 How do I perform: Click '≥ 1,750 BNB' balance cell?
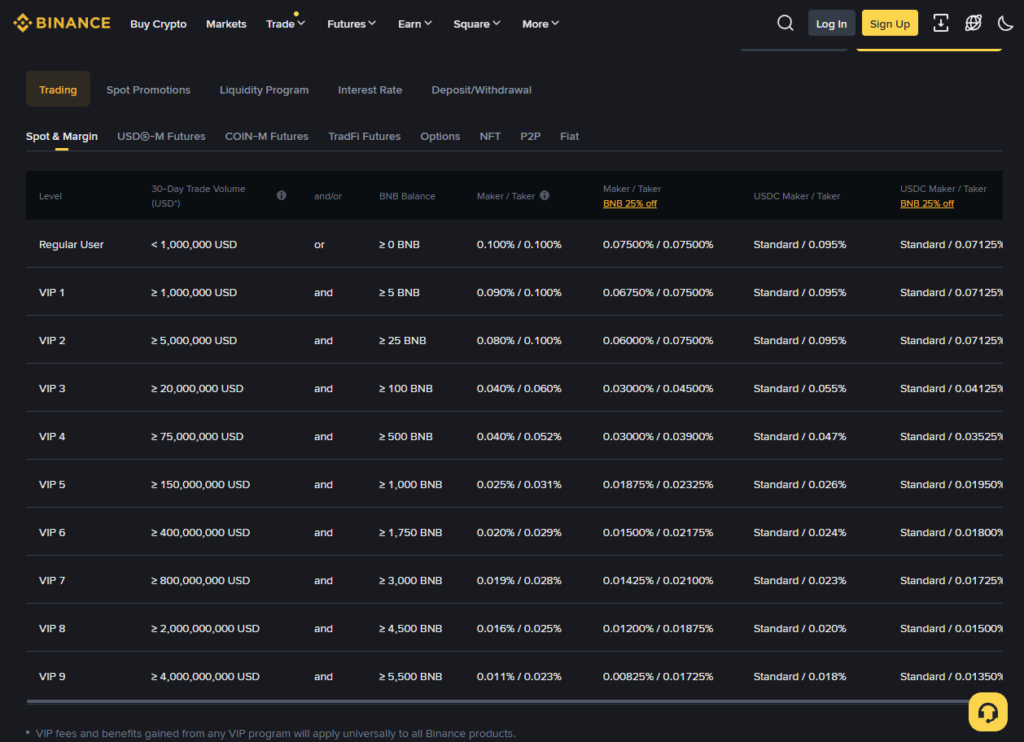point(410,532)
